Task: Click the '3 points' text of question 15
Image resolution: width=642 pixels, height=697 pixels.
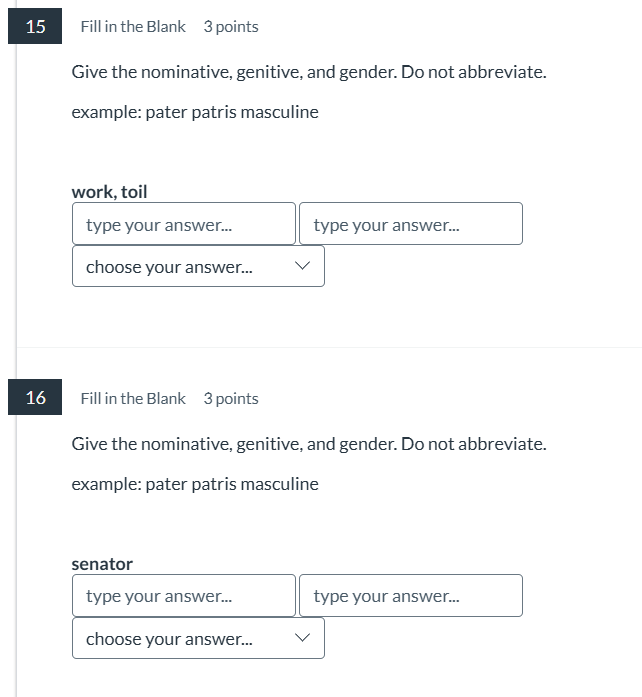Action: (x=231, y=27)
